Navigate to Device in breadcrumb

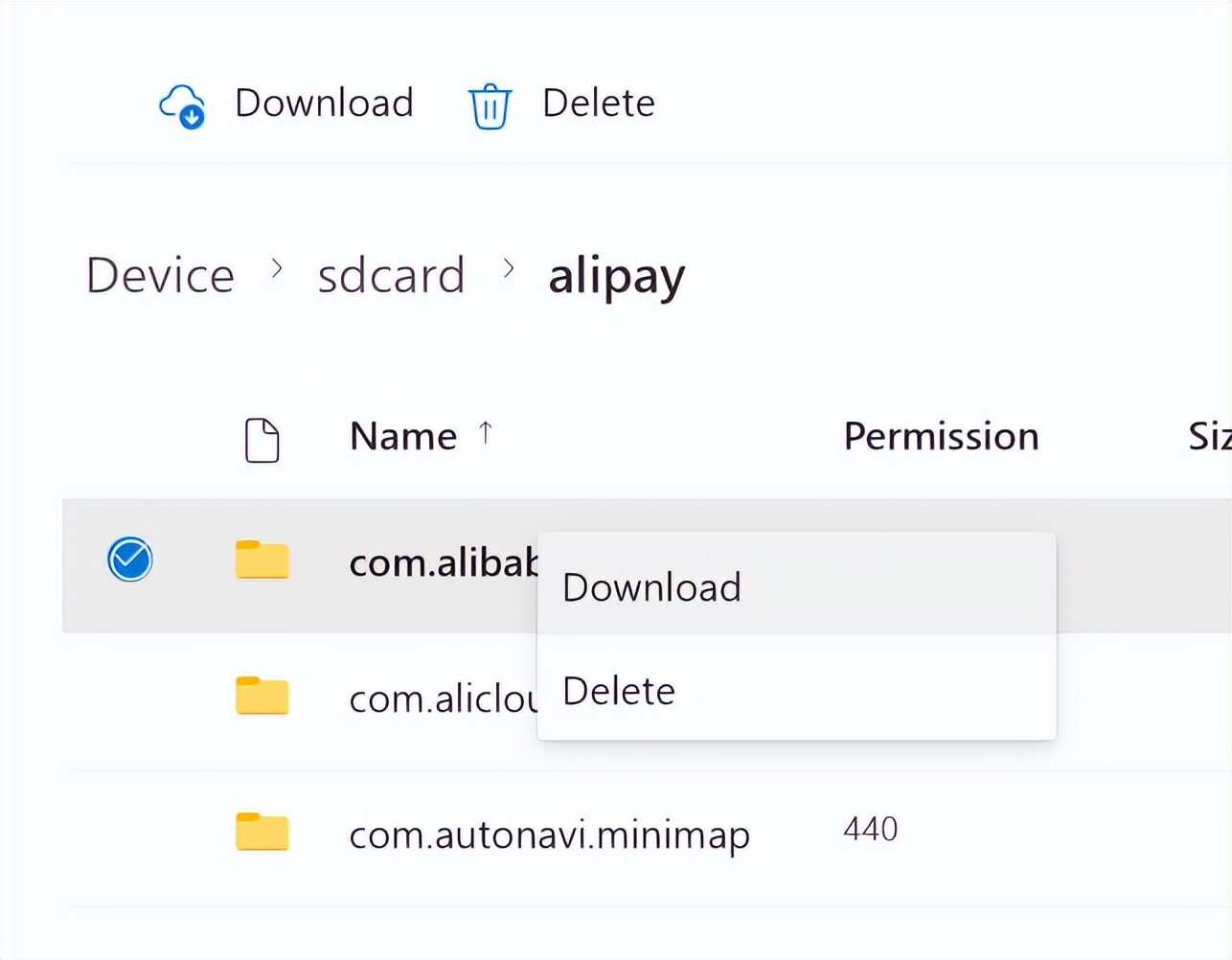(x=160, y=276)
